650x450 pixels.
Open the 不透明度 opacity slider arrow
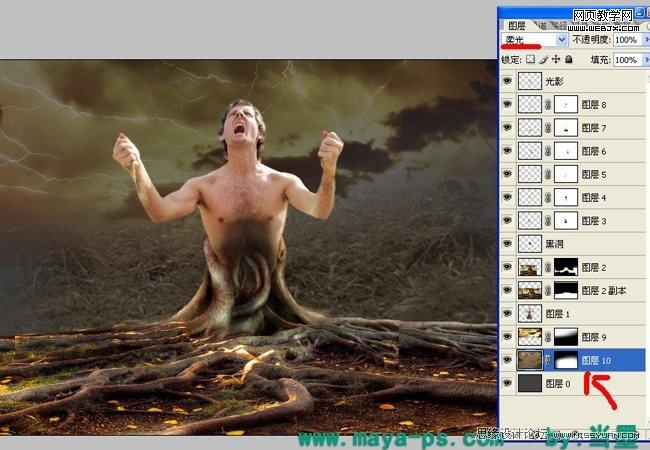[x=646, y=40]
